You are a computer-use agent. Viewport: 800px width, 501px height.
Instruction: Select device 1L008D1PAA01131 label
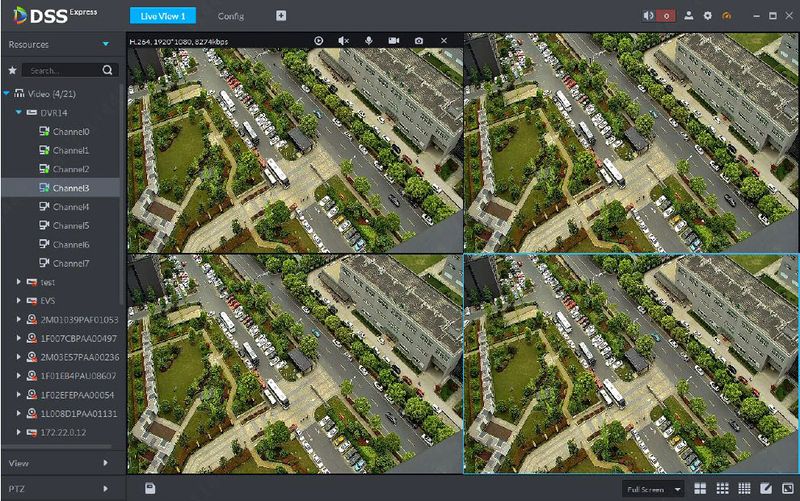pyautogui.click(x=79, y=414)
